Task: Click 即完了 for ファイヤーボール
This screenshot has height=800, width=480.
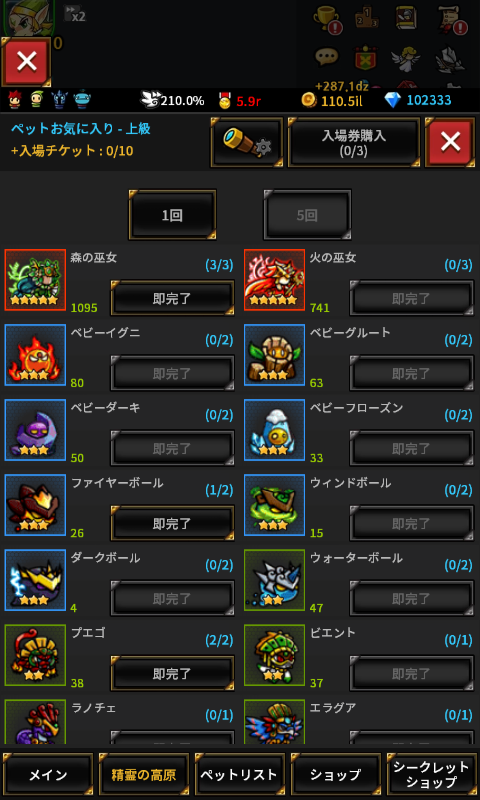Action: coord(172,523)
